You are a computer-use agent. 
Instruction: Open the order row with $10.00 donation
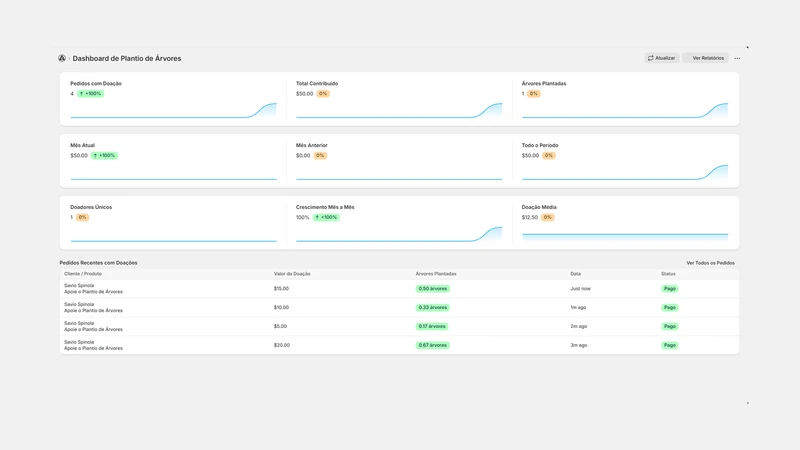(399, 308)
